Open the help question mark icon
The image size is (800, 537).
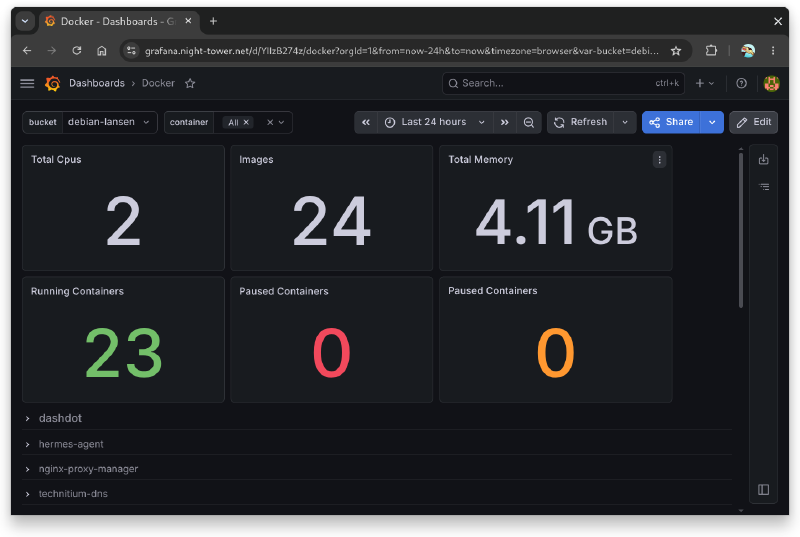click(x=741, y=83)
